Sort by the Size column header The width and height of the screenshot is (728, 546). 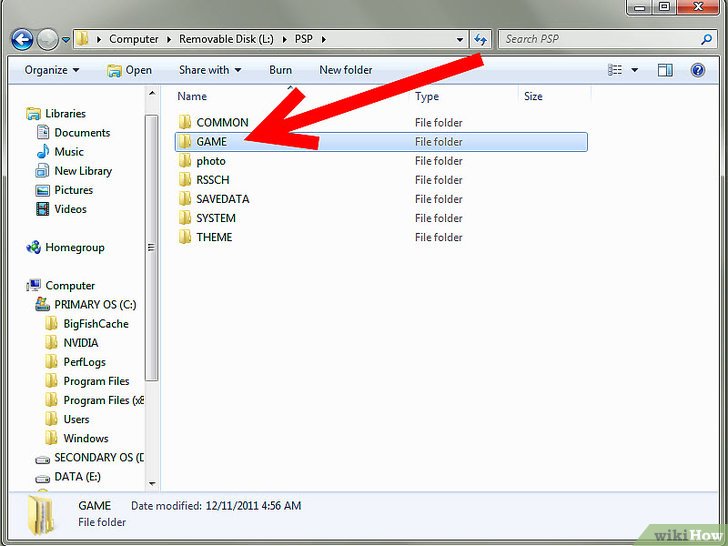click(x=533, y=96)
